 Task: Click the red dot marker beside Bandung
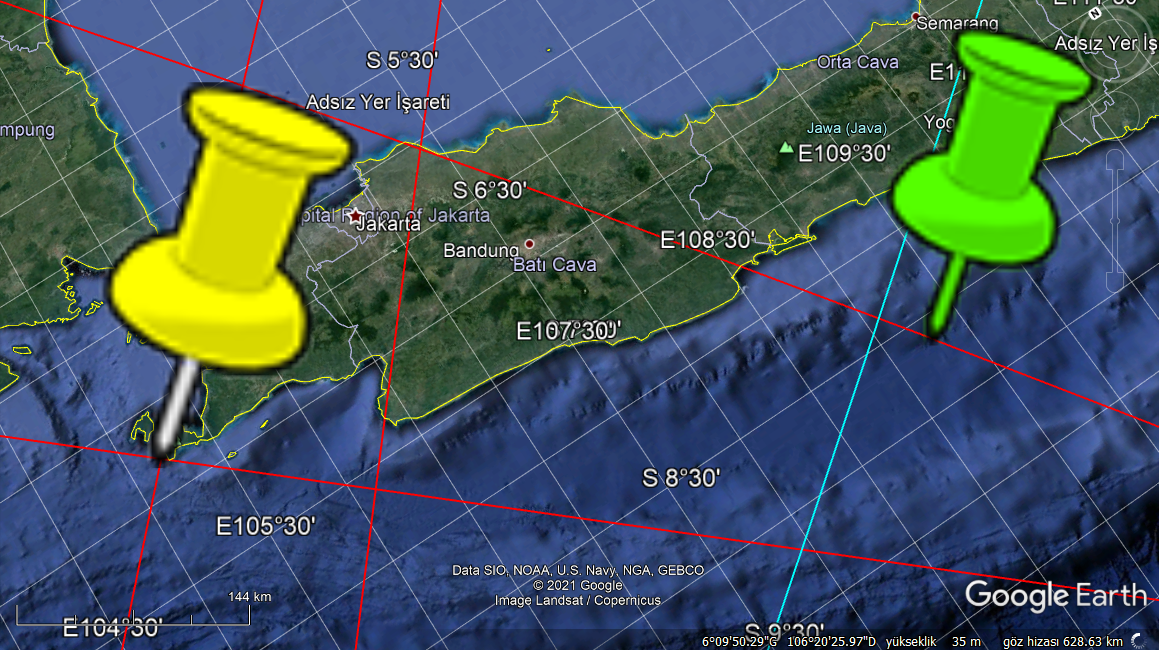(529, 244)
